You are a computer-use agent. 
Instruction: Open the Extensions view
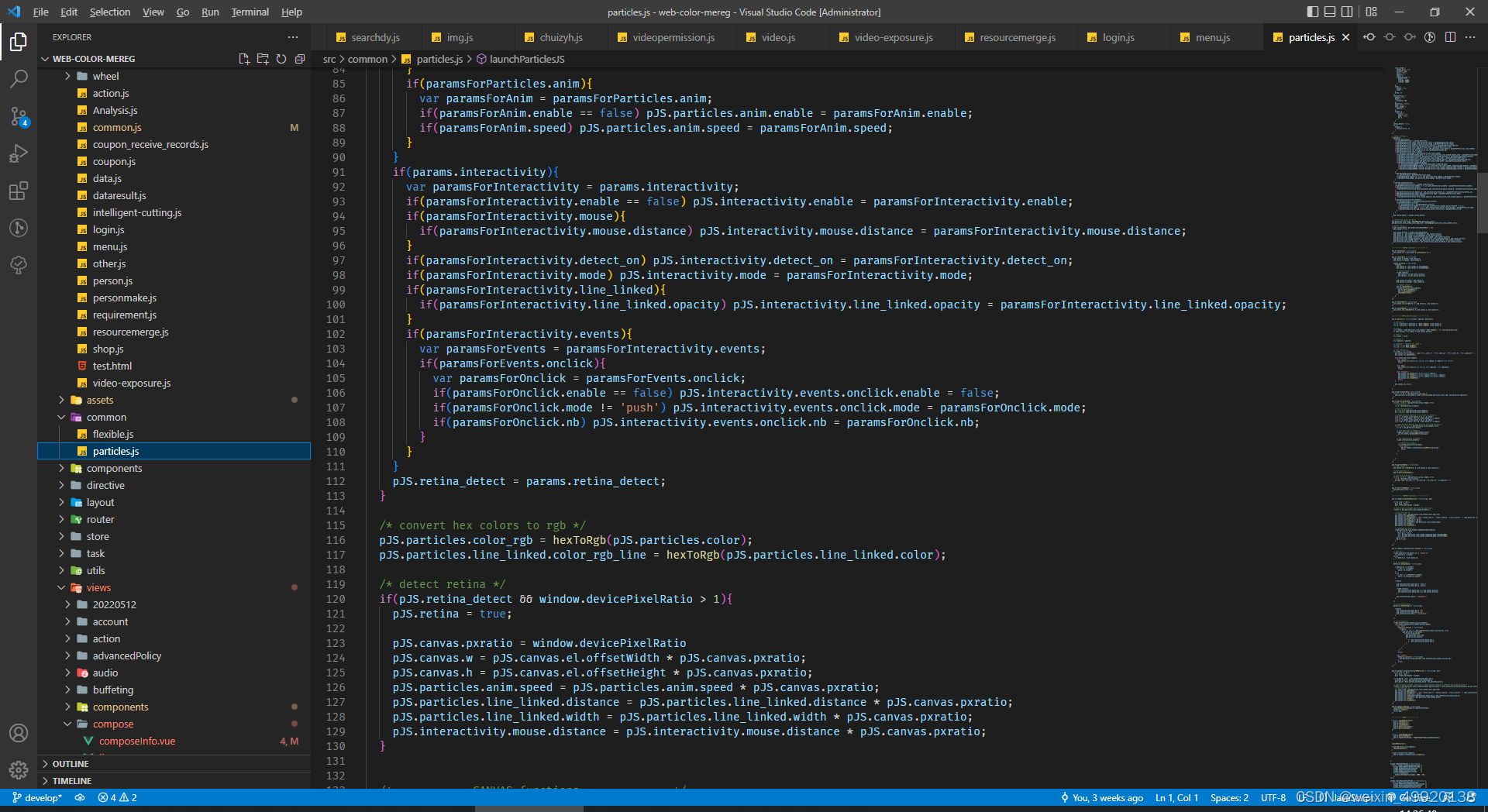[x=19, y=191]
